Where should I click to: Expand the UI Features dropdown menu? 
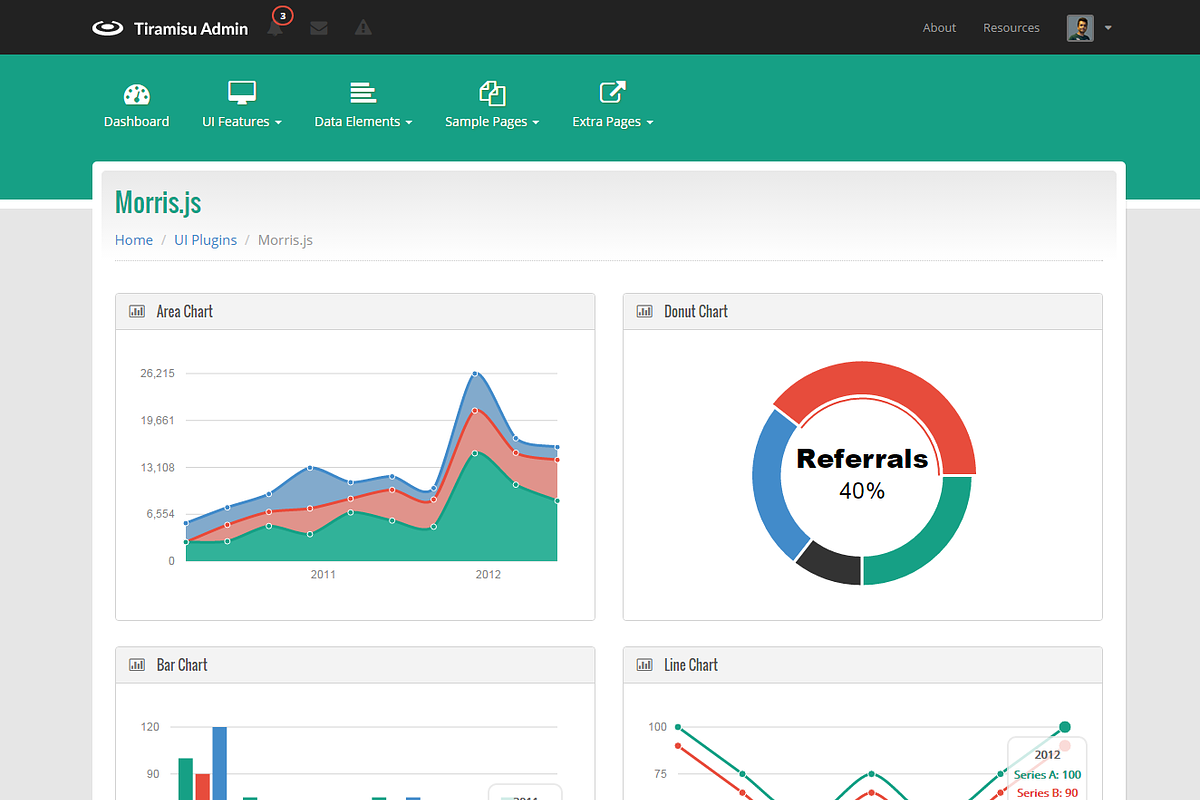(242, 122)
